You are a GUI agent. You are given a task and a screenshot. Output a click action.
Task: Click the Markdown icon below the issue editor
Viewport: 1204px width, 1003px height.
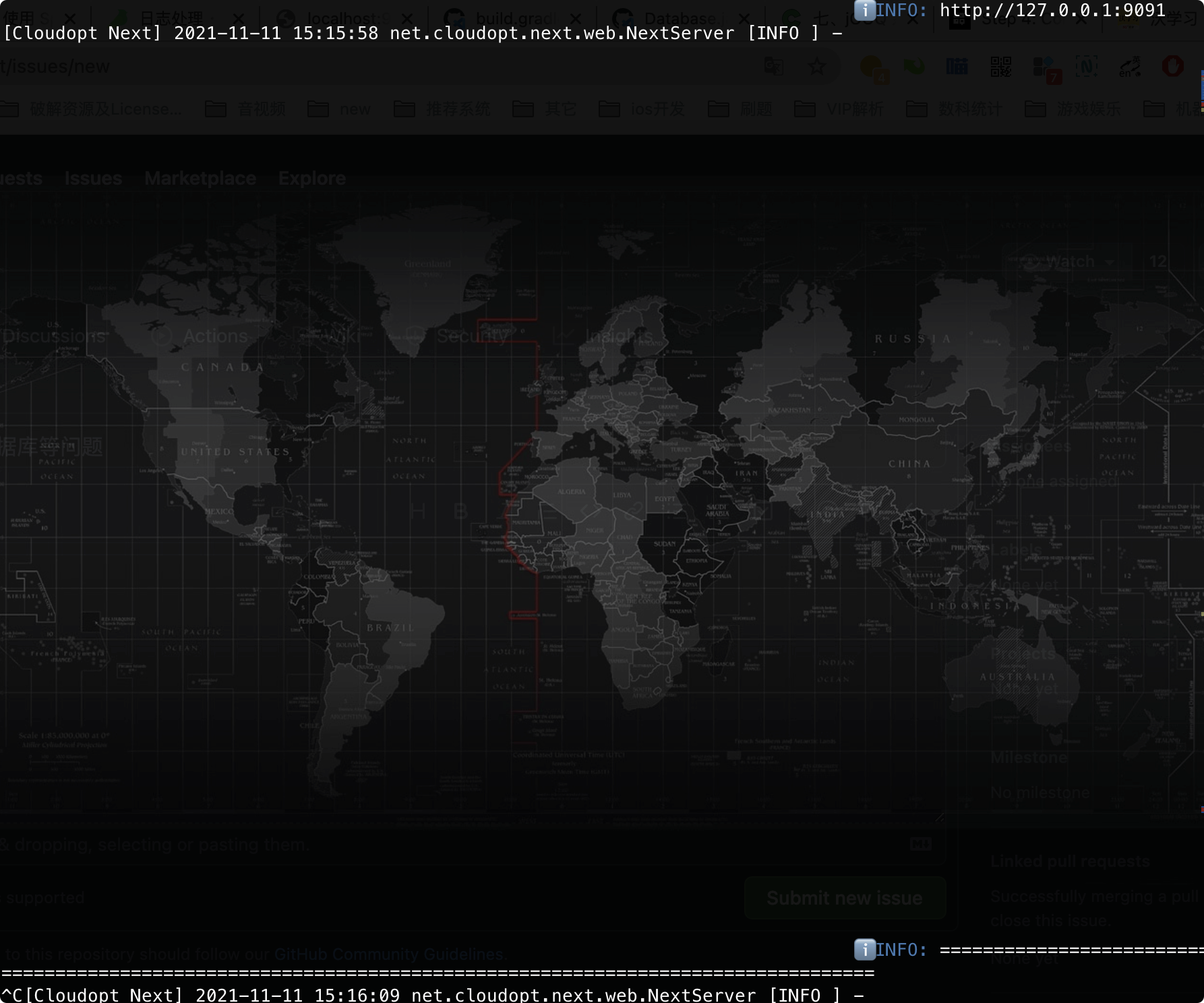pos(921,844)
